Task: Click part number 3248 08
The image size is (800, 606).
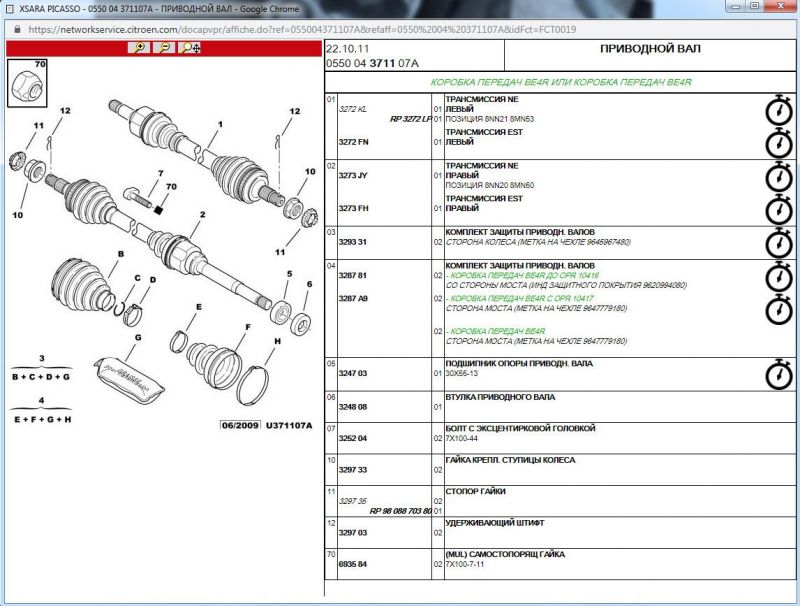Action: tap(353, 407)
